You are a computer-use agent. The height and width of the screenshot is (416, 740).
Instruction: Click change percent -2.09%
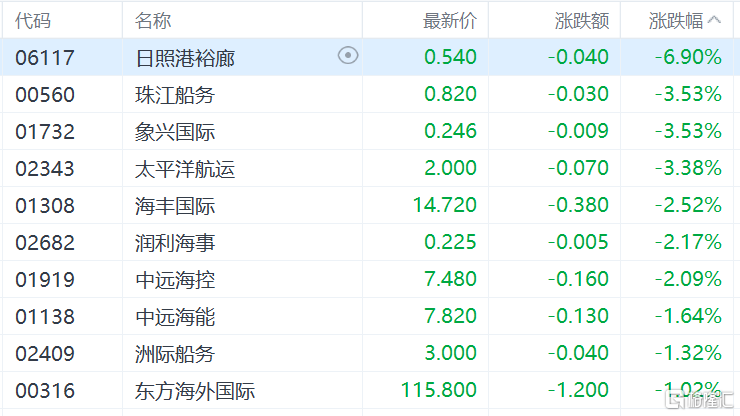pos(688,279)
